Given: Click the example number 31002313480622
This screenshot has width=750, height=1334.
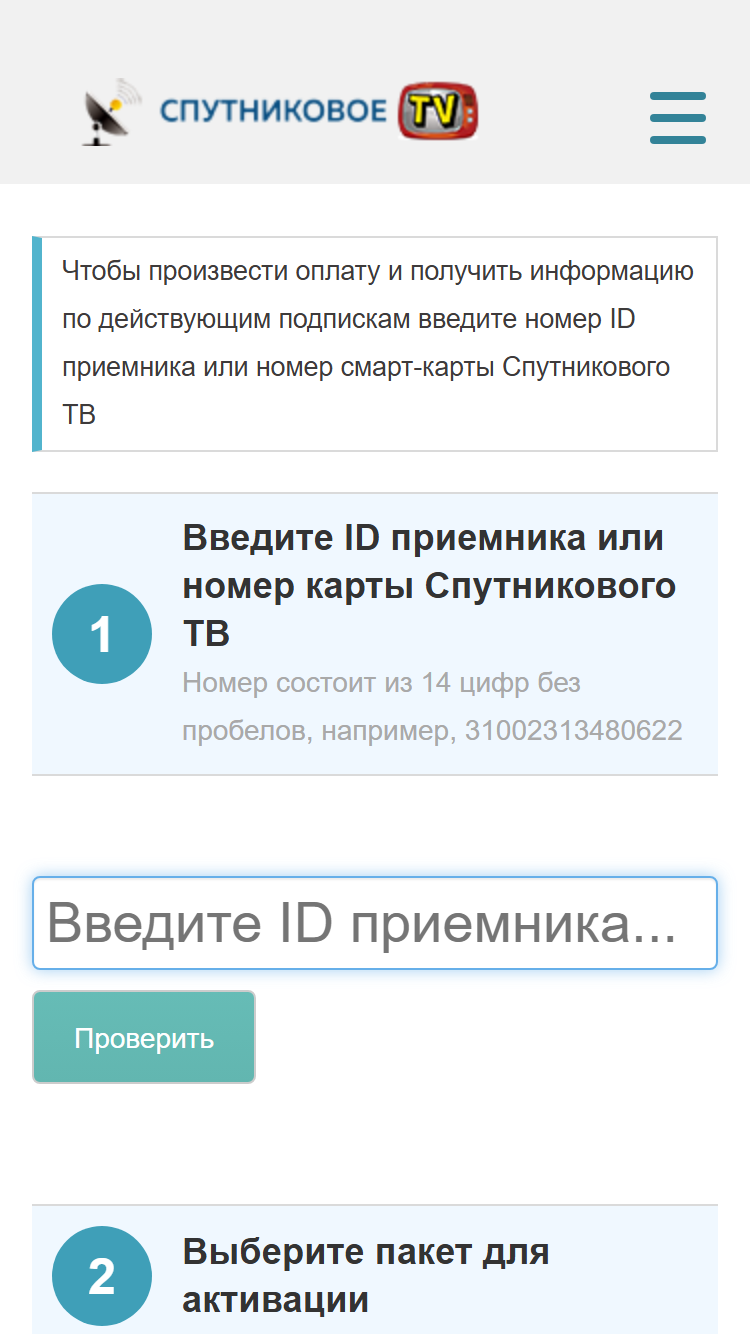Looking at the screenshot, I should pyautogui.click(x=574, y=731).
